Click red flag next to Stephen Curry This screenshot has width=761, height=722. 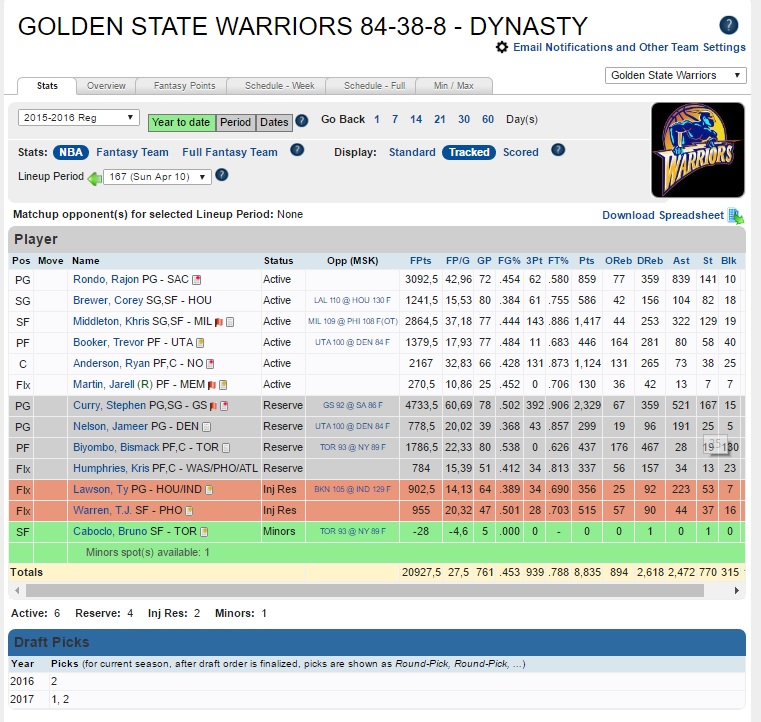(213, 406)
